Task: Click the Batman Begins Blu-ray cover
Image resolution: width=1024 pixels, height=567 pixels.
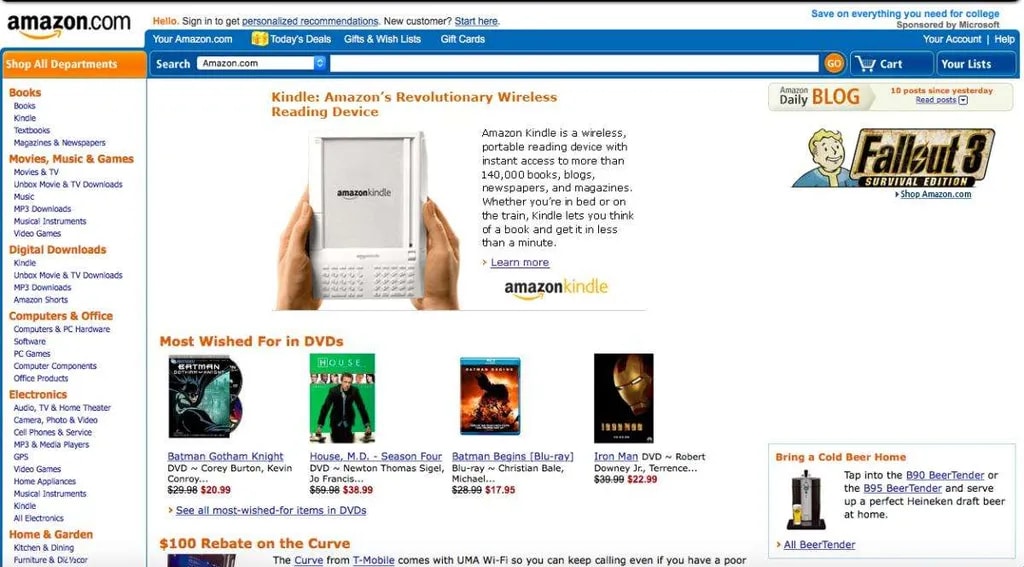Action: (x=490, y=397)
